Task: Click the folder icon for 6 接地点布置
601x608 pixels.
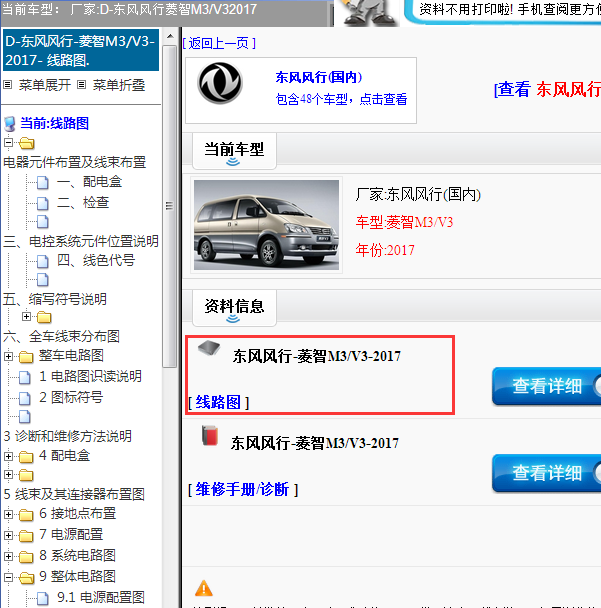Action: point(26,515)
